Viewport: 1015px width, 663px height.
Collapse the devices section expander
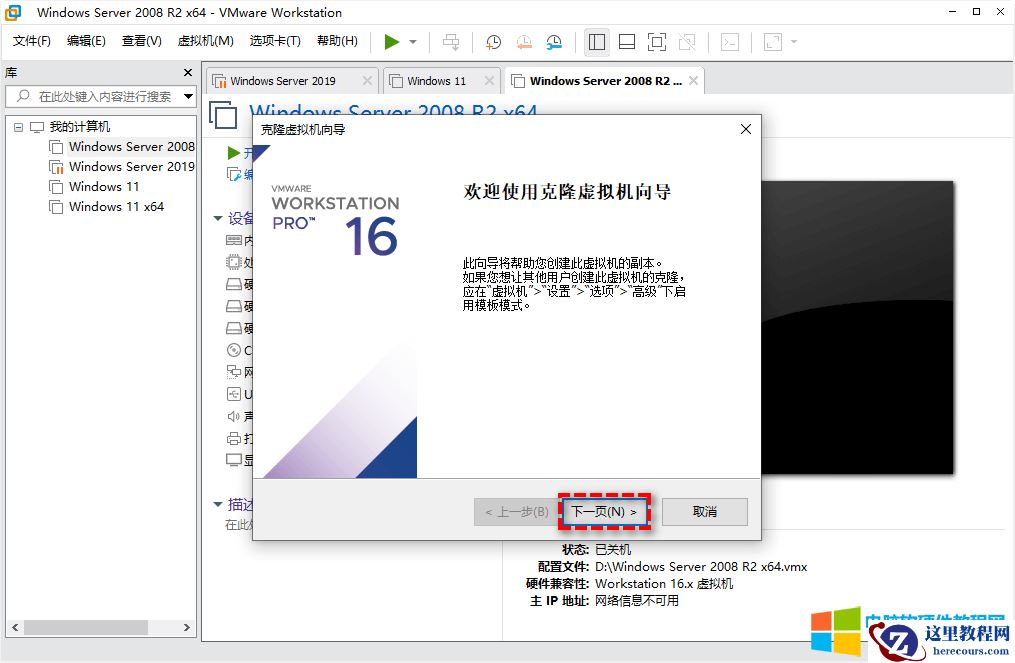(x=218, y=218)
